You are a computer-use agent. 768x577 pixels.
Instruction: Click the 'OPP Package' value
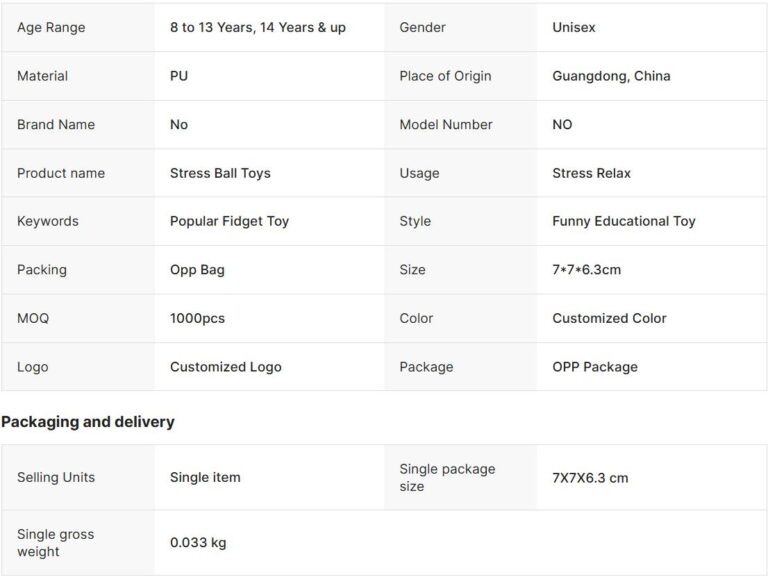(594, 367)
